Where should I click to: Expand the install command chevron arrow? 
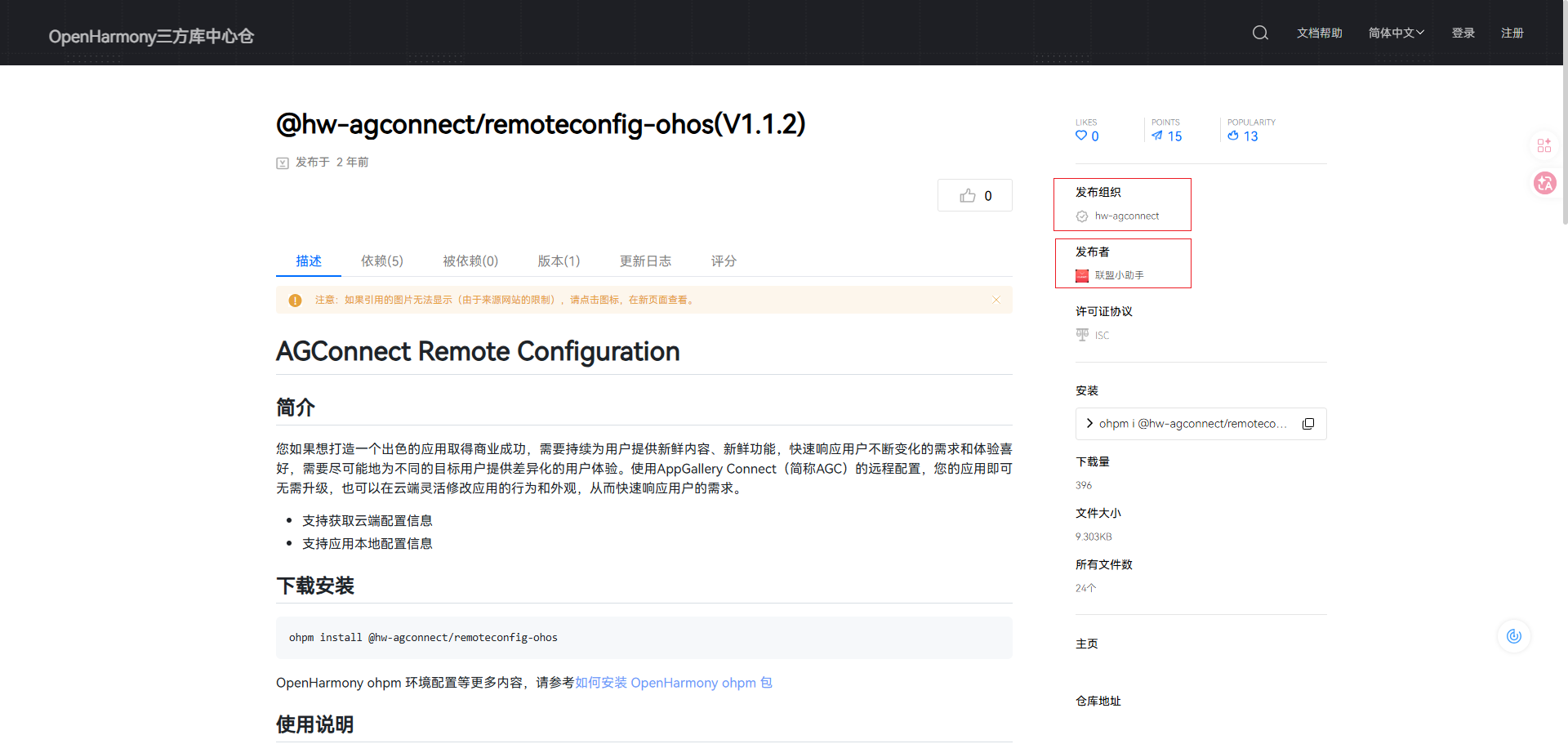(x=1089, y=423)
